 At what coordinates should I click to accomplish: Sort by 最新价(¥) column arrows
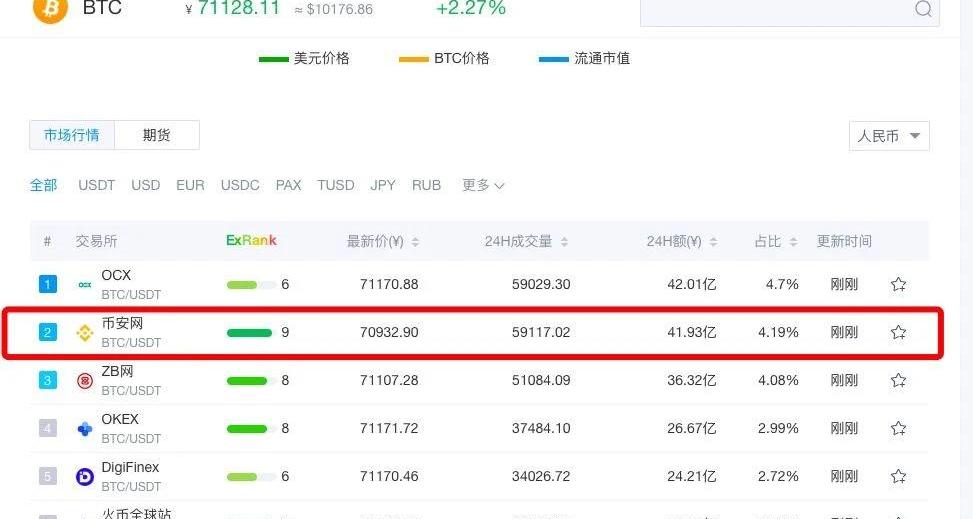tap(415, 242)
